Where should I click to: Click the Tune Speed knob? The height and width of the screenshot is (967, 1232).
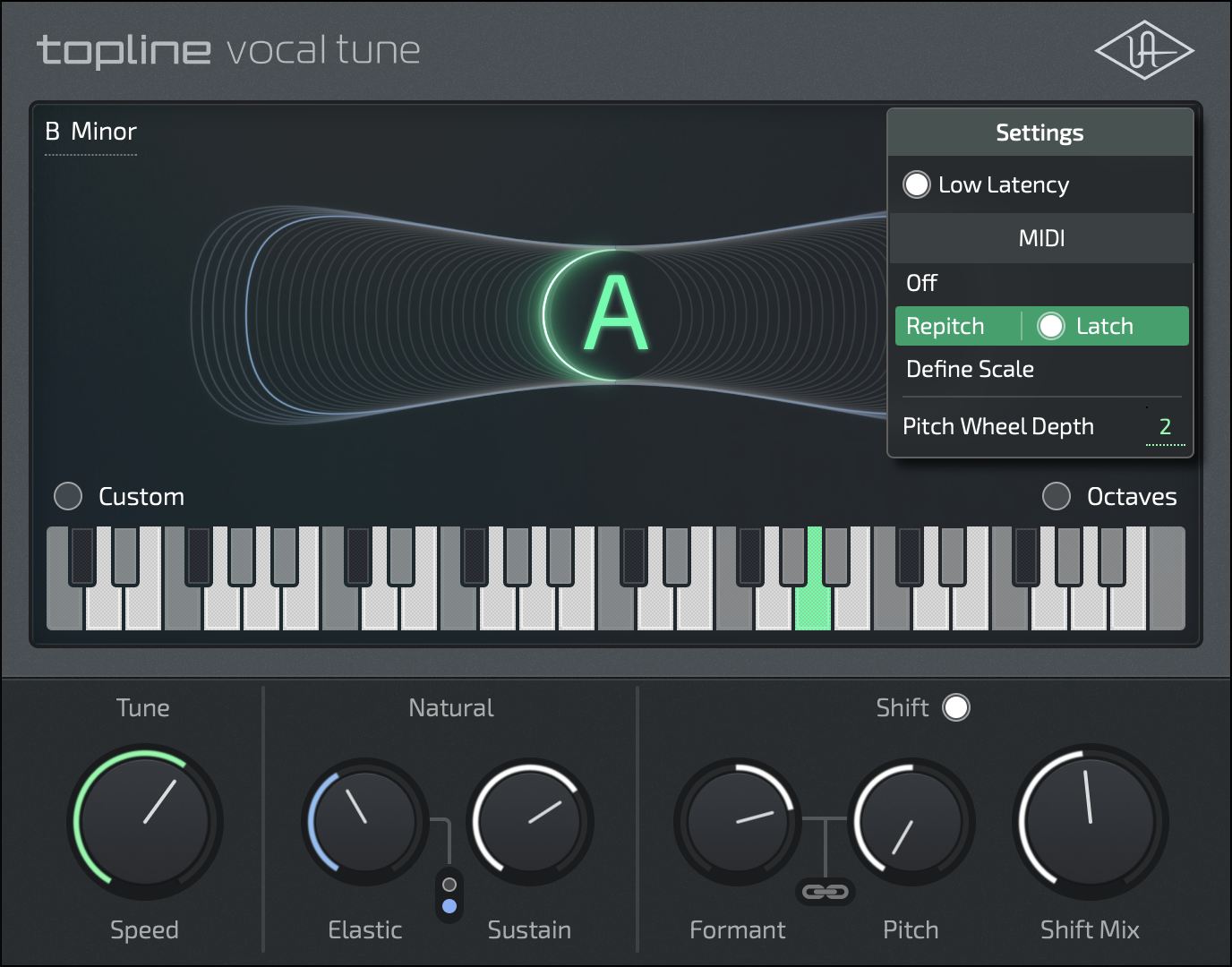point(145,821)
